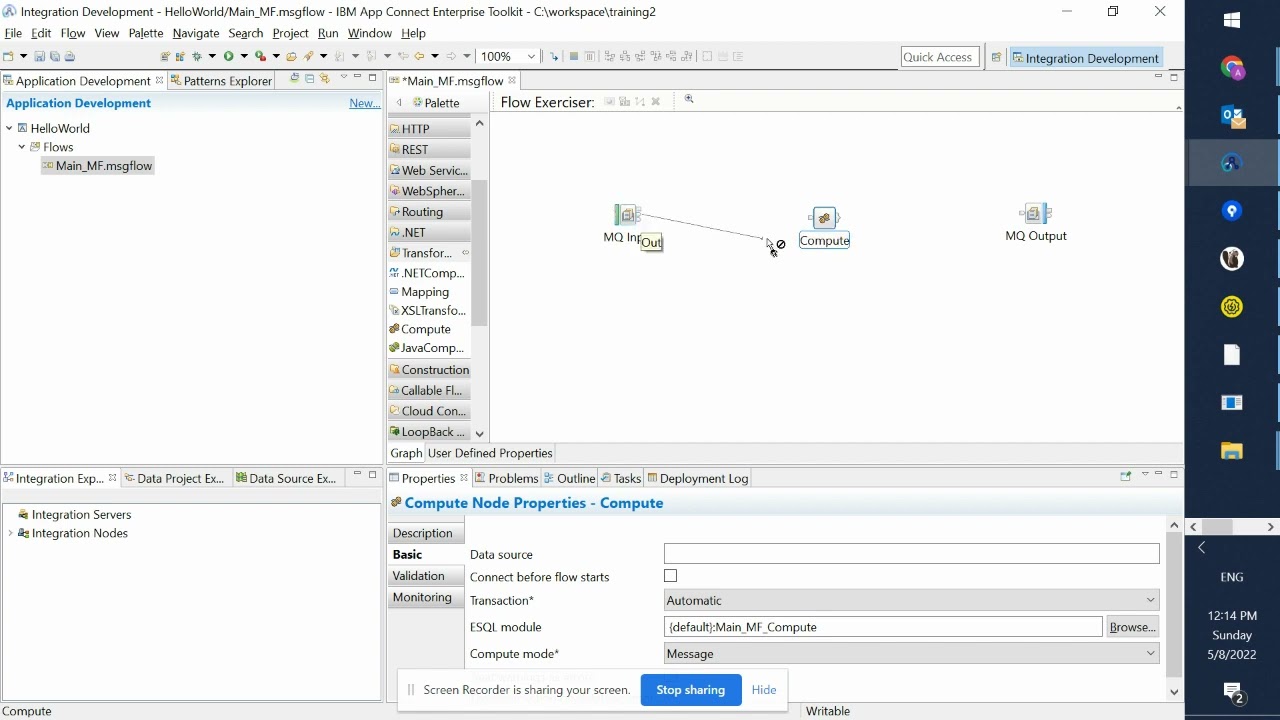Screen dimensions: 1280x720
Task: Open Google Chrome from the taskbar
Action: coord(1232,67)
